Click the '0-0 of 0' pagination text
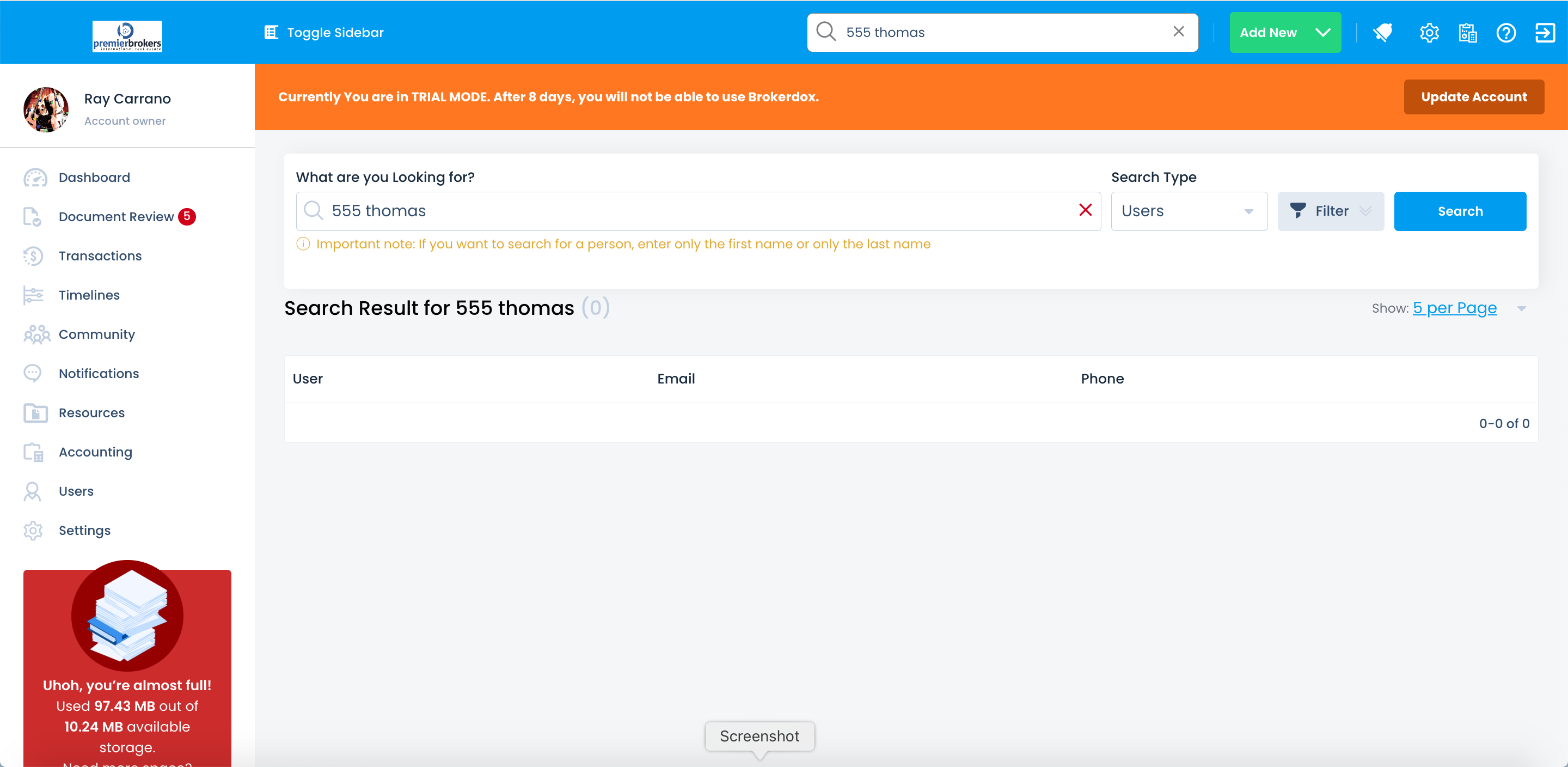The image size is (1568, 767). (x=1504, y=423)
